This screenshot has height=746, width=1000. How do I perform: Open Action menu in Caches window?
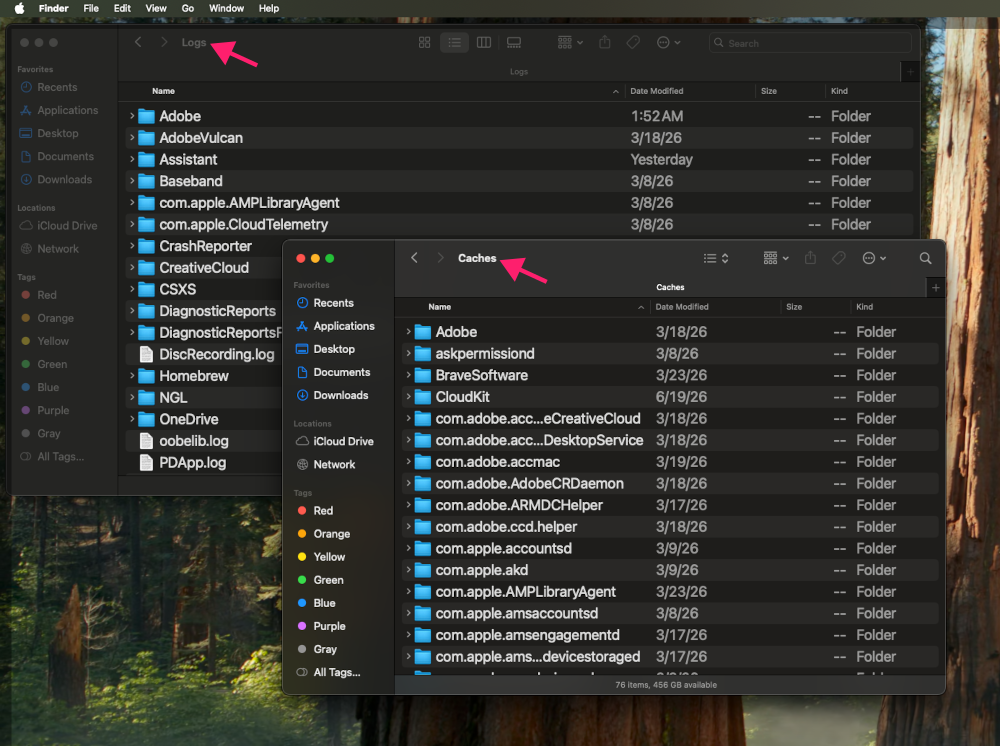click(874, 258)
